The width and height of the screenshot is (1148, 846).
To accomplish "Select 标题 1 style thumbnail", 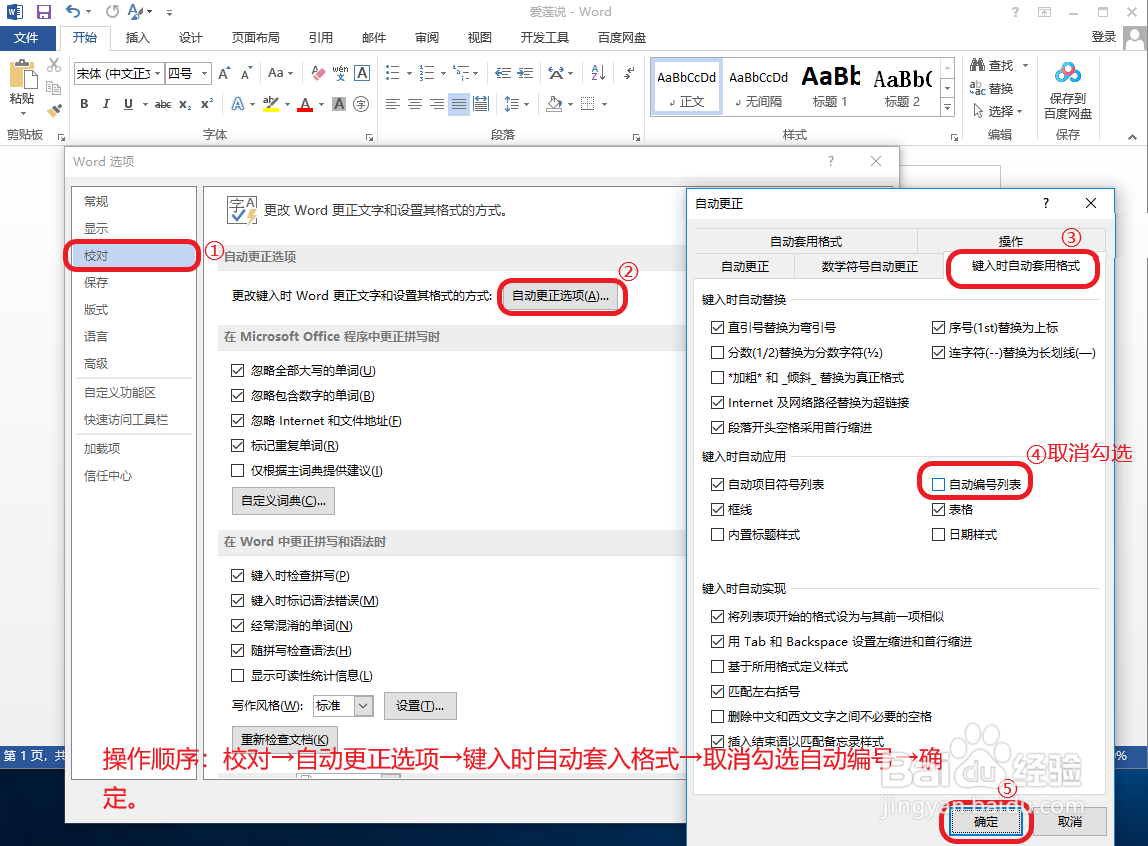I will (x=830, y=86).
